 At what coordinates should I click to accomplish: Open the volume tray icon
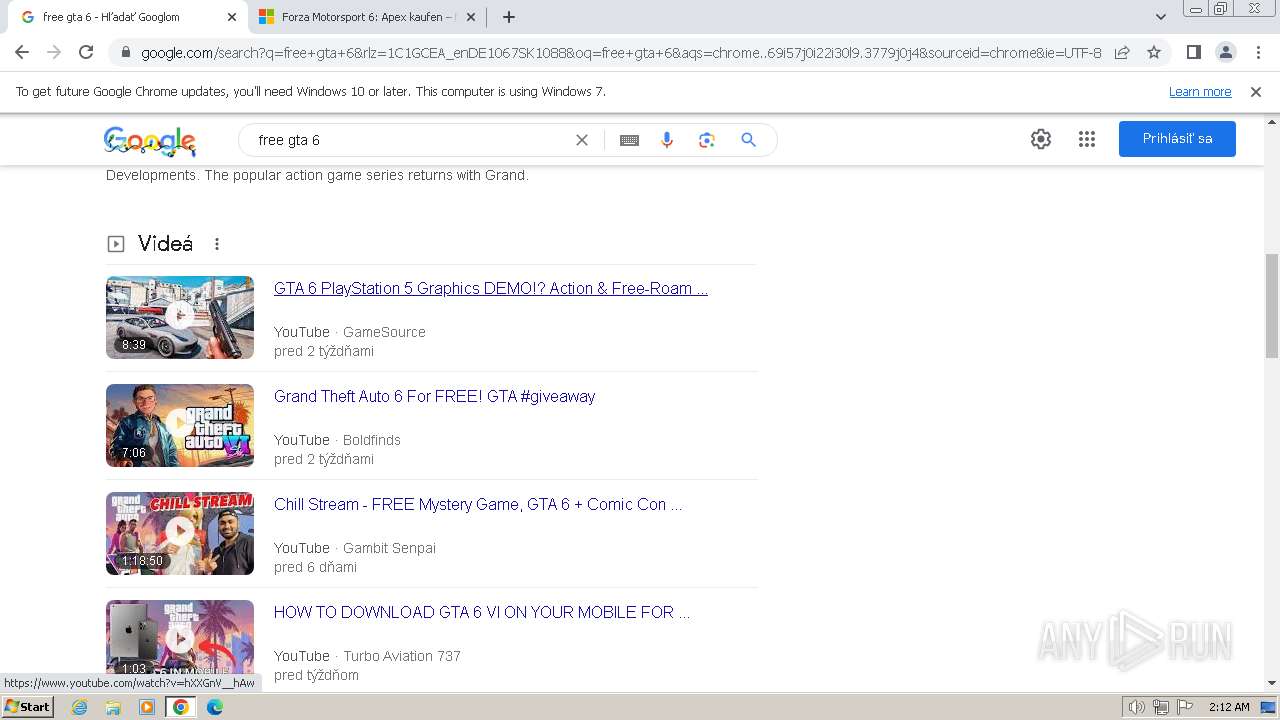[x=1136, y=707]
